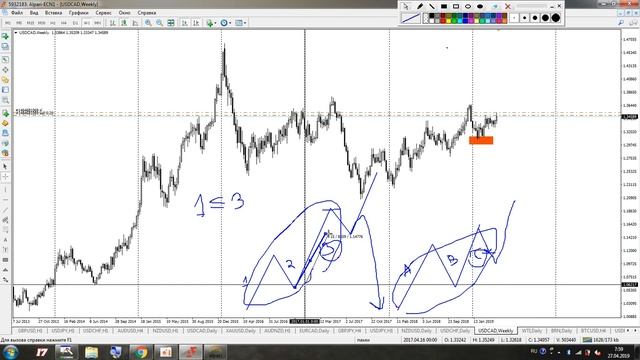Click the system clock in tray
Image resolution: width=640 pixels, height=360 pixels.
619,352
